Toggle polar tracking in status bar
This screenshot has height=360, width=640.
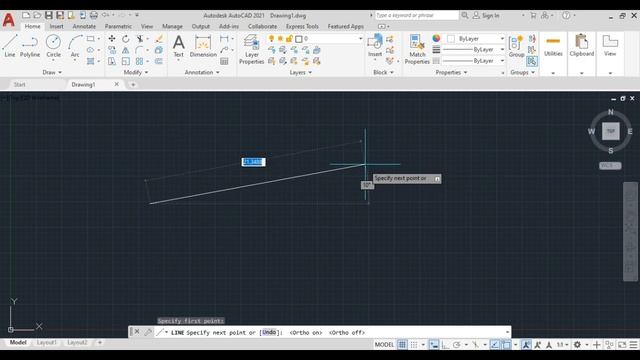click(x=457, y=345)
